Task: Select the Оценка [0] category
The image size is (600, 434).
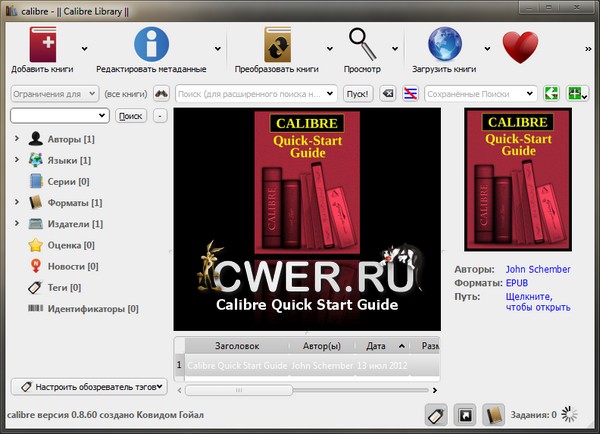Action: pyautogui.click(x=71, y=245)
